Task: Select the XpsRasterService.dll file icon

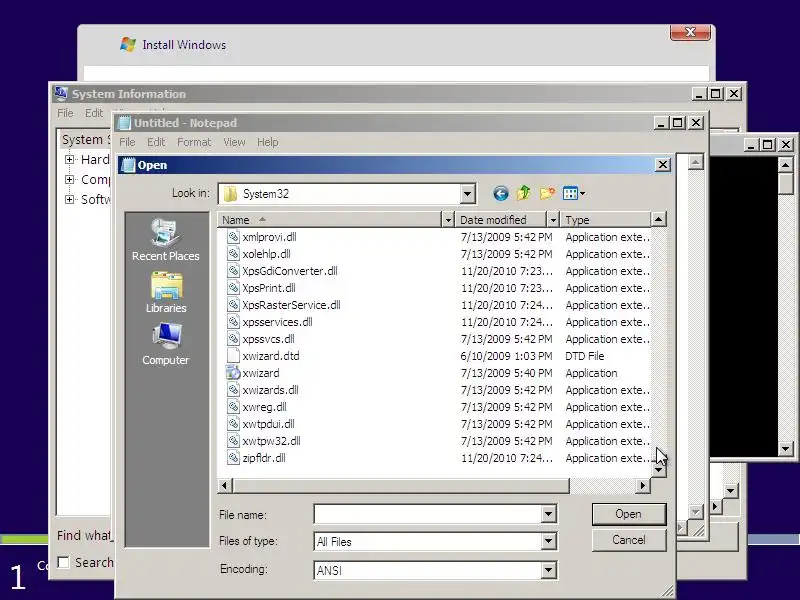Action: click(233, 305)
